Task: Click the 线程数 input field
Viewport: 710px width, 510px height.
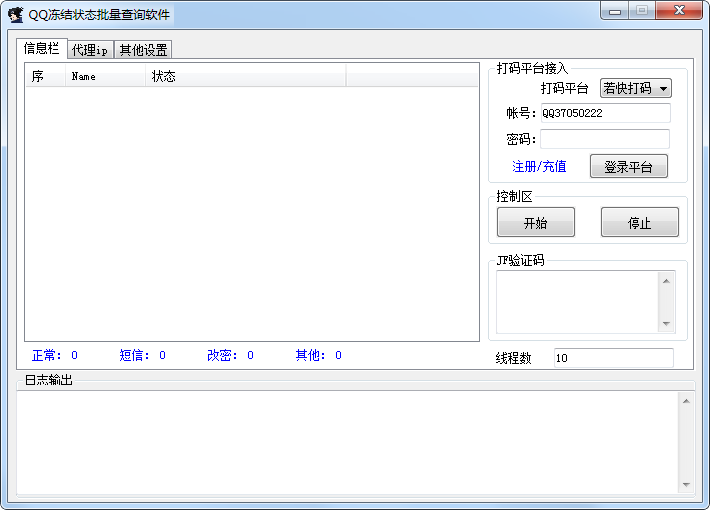Action: (613, 358)
